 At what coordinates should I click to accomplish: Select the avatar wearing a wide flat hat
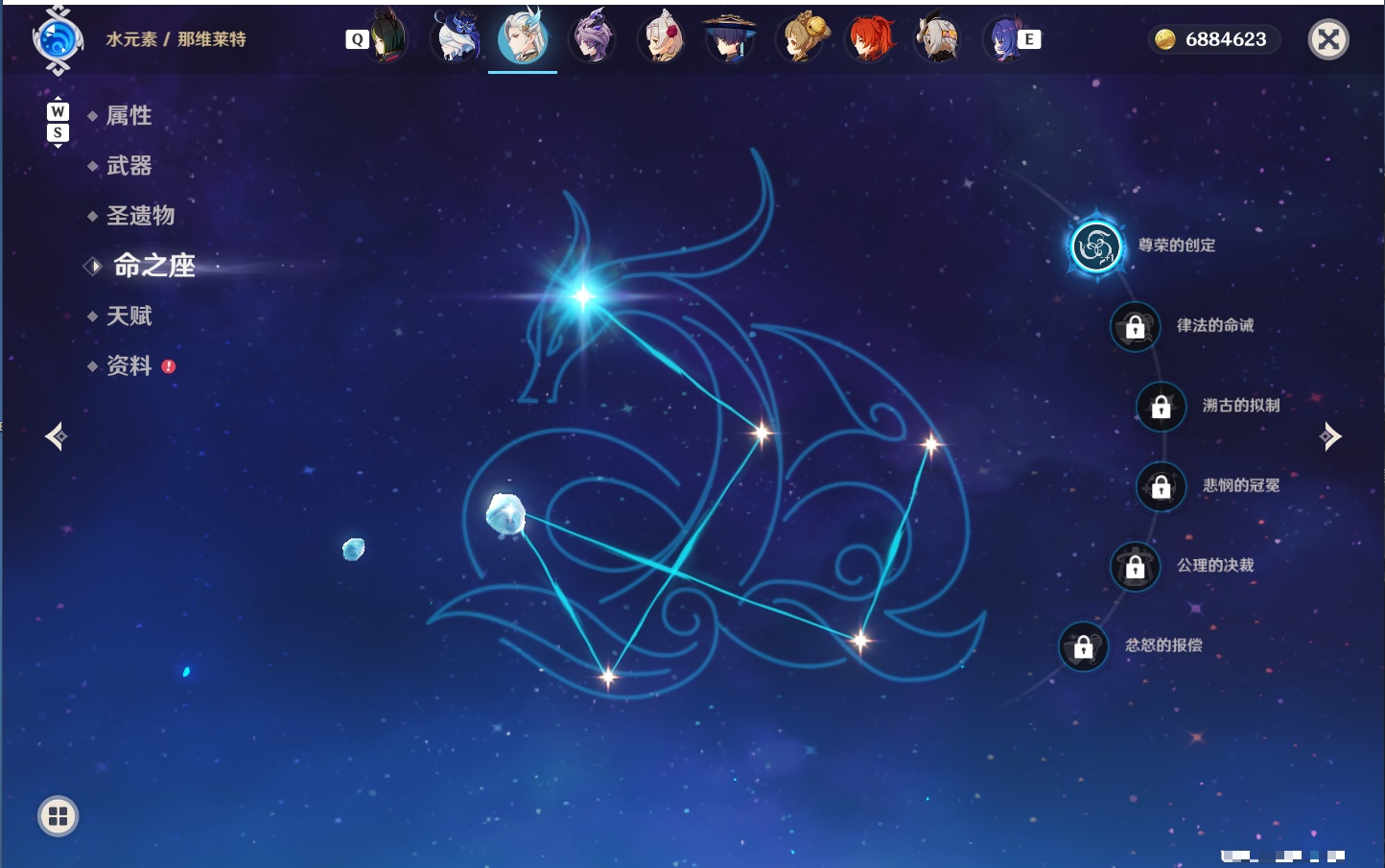[730, 37]
